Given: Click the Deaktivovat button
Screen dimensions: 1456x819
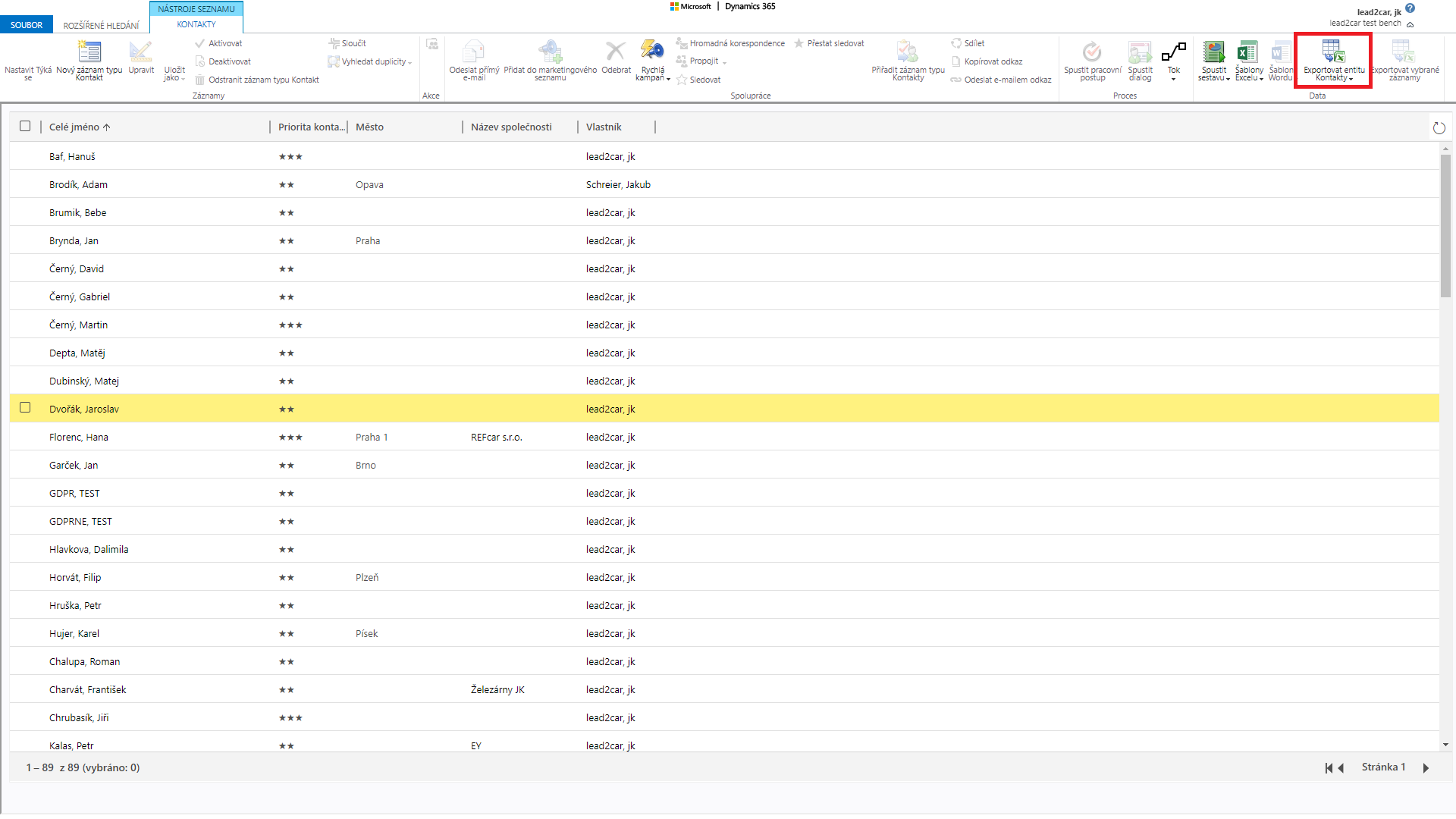Looking at the screenshot, I should pos(229,61).
